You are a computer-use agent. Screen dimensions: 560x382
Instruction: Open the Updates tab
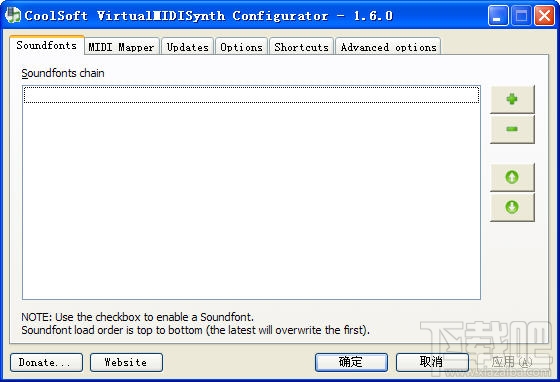tap(188, 47)
